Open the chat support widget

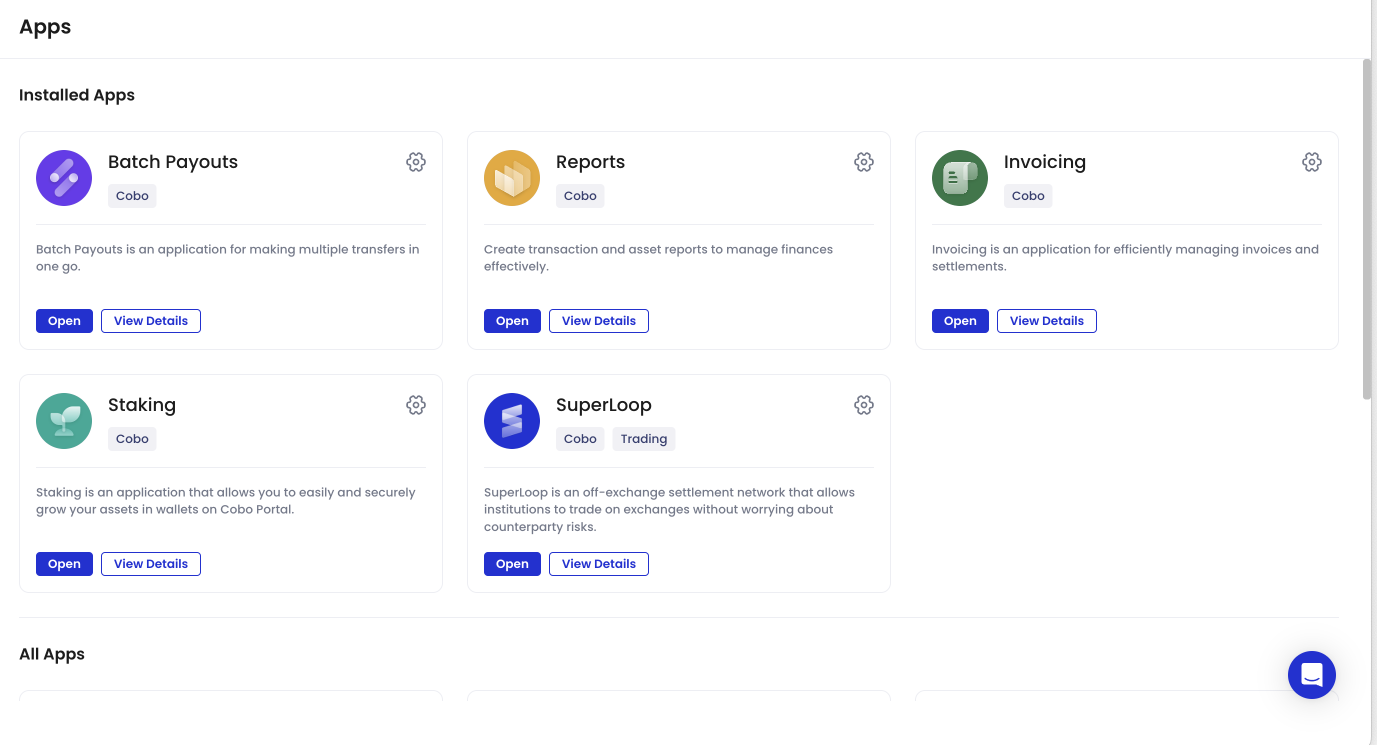(x=1312, y=675)
